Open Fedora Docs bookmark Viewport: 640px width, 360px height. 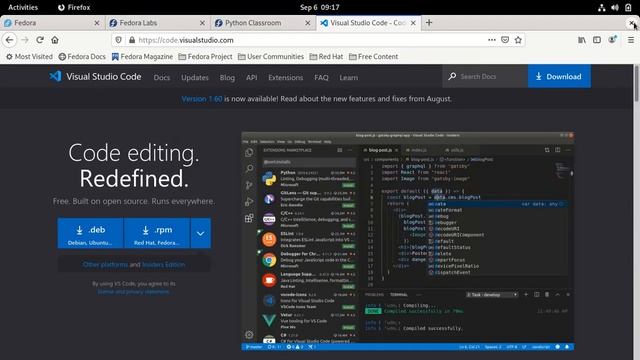(82, 57)
